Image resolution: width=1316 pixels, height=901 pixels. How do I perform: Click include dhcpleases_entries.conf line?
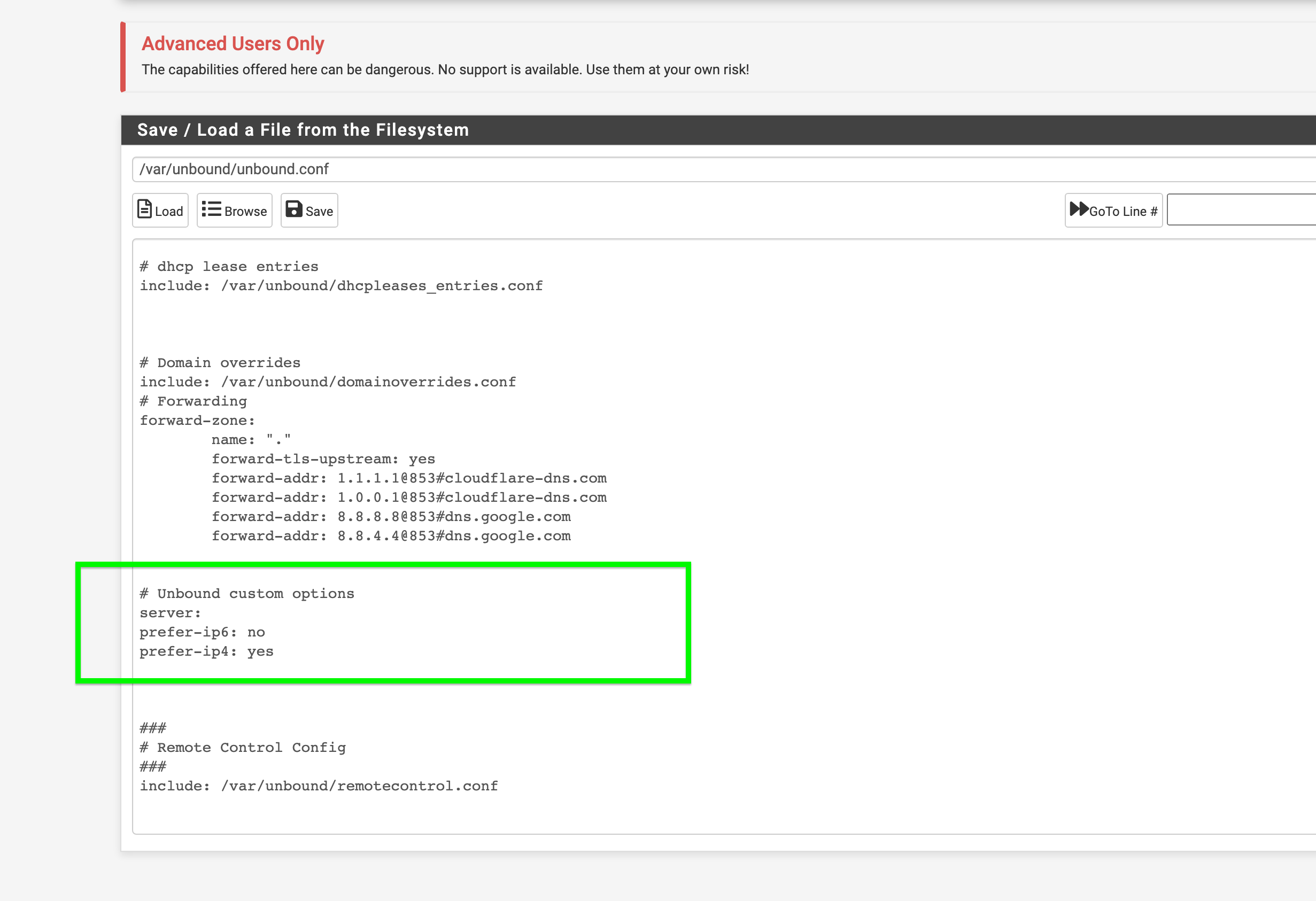tap(342, 285)
